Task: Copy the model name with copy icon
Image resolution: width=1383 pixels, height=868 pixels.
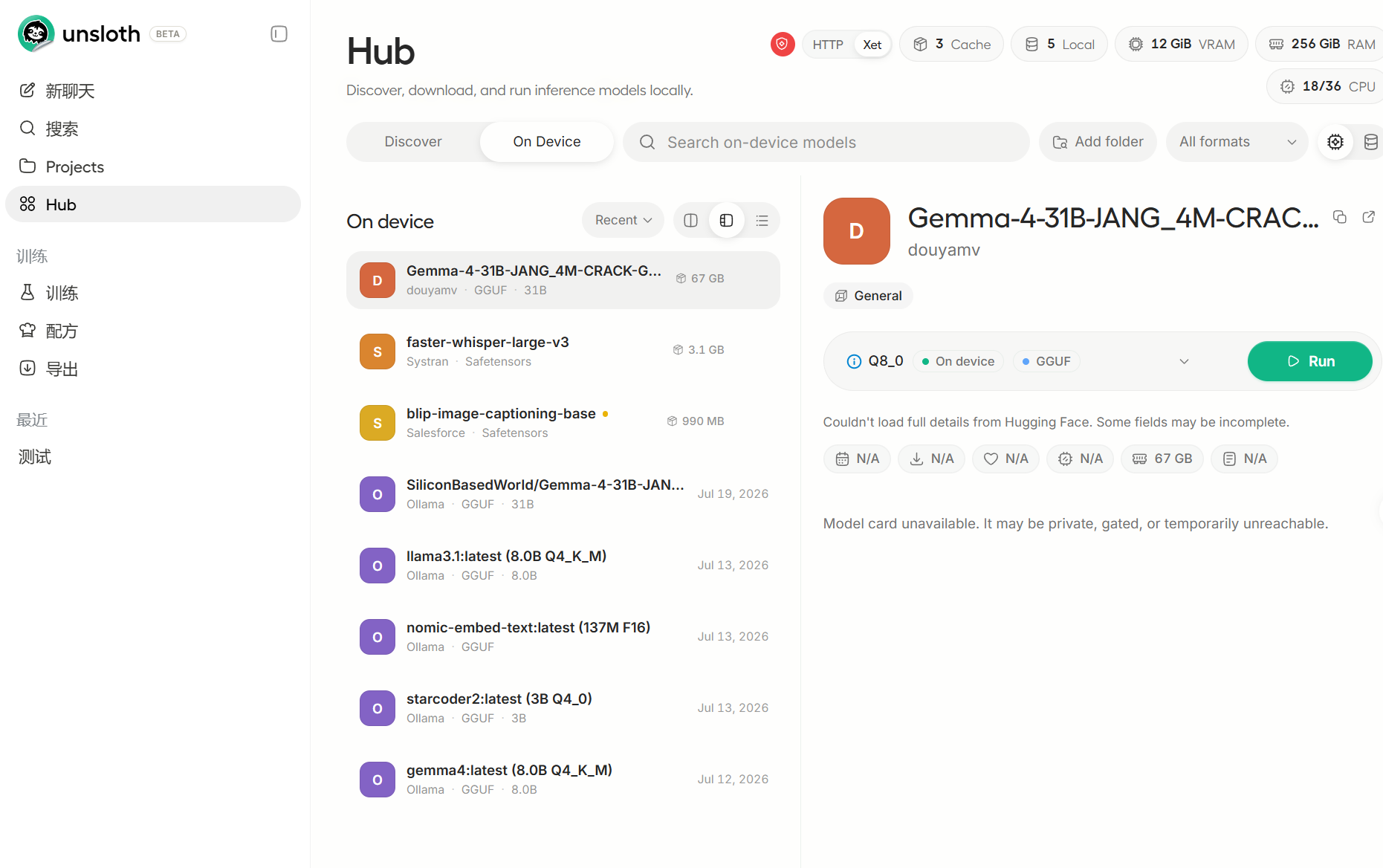Action: [x=1340, y=217]
